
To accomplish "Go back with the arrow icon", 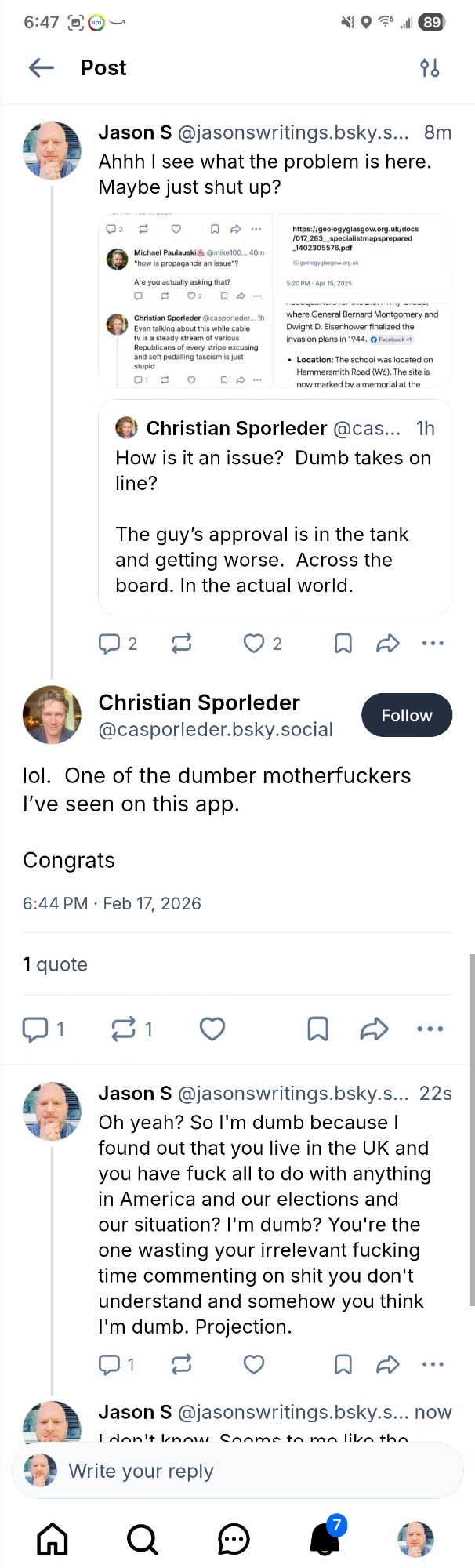I will tap(42, 68).
